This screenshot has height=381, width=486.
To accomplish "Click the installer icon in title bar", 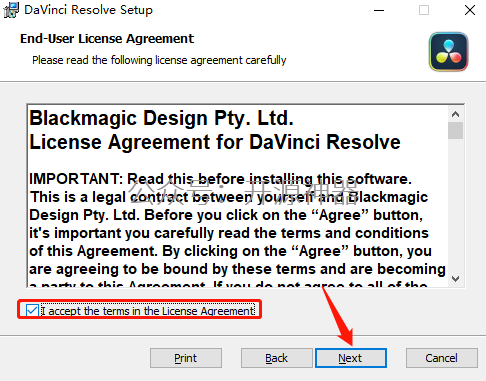I will coord(11,10).
